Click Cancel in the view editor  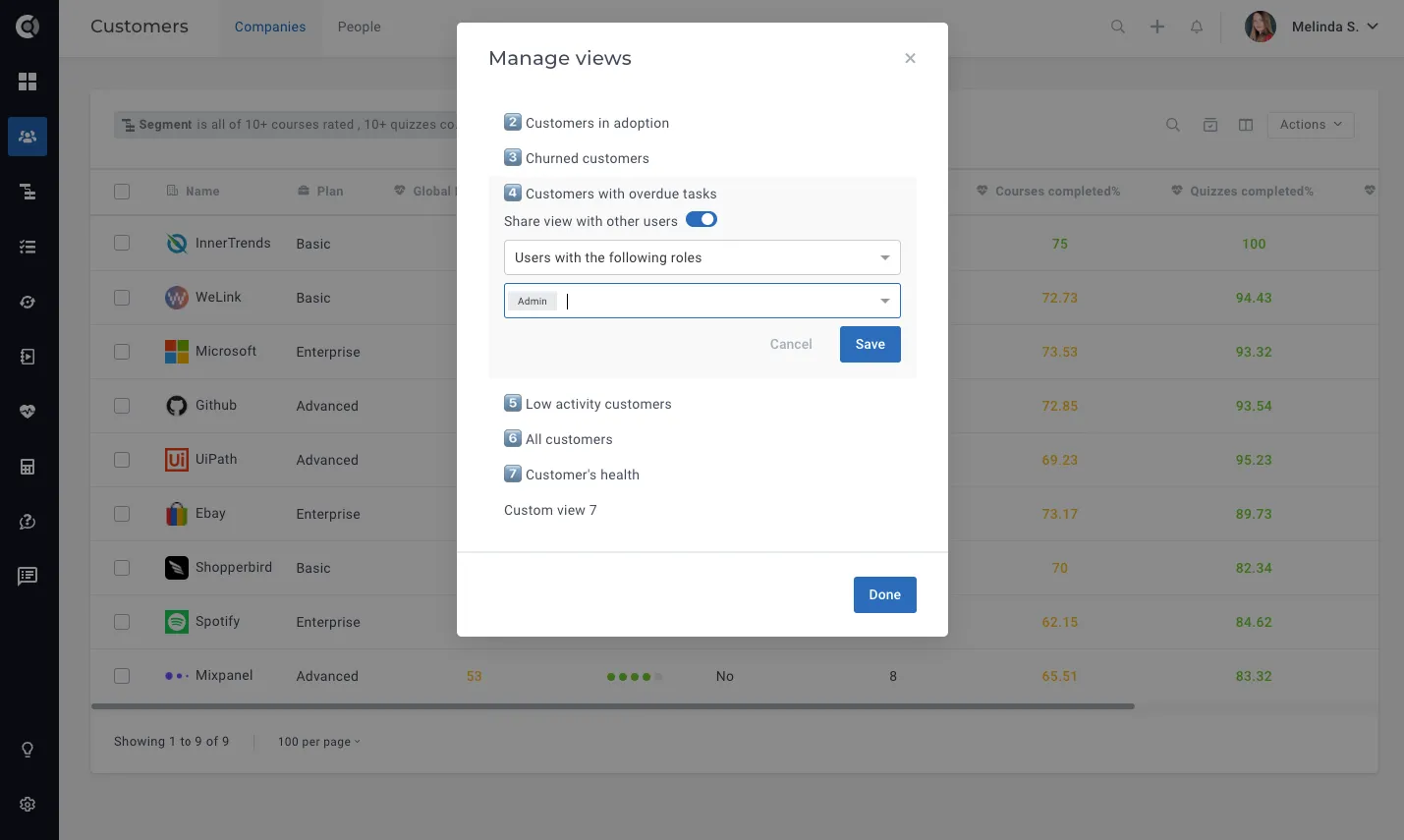pos(791,344)
